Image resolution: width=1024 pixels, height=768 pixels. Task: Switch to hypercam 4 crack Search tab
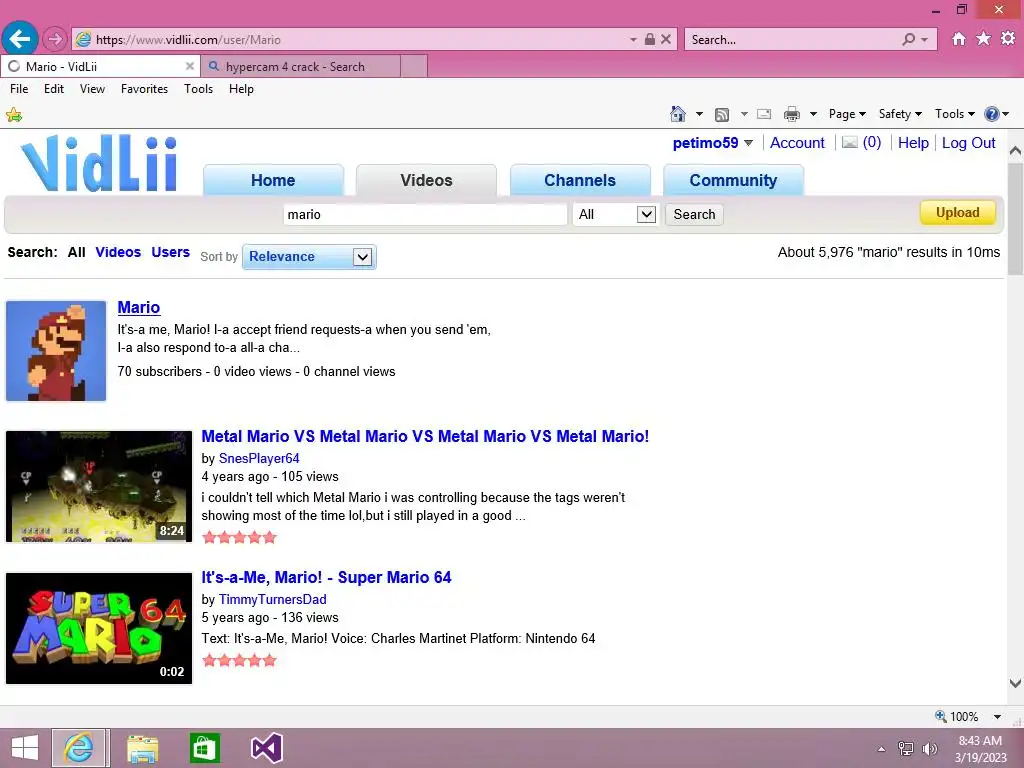pos(300,67)
